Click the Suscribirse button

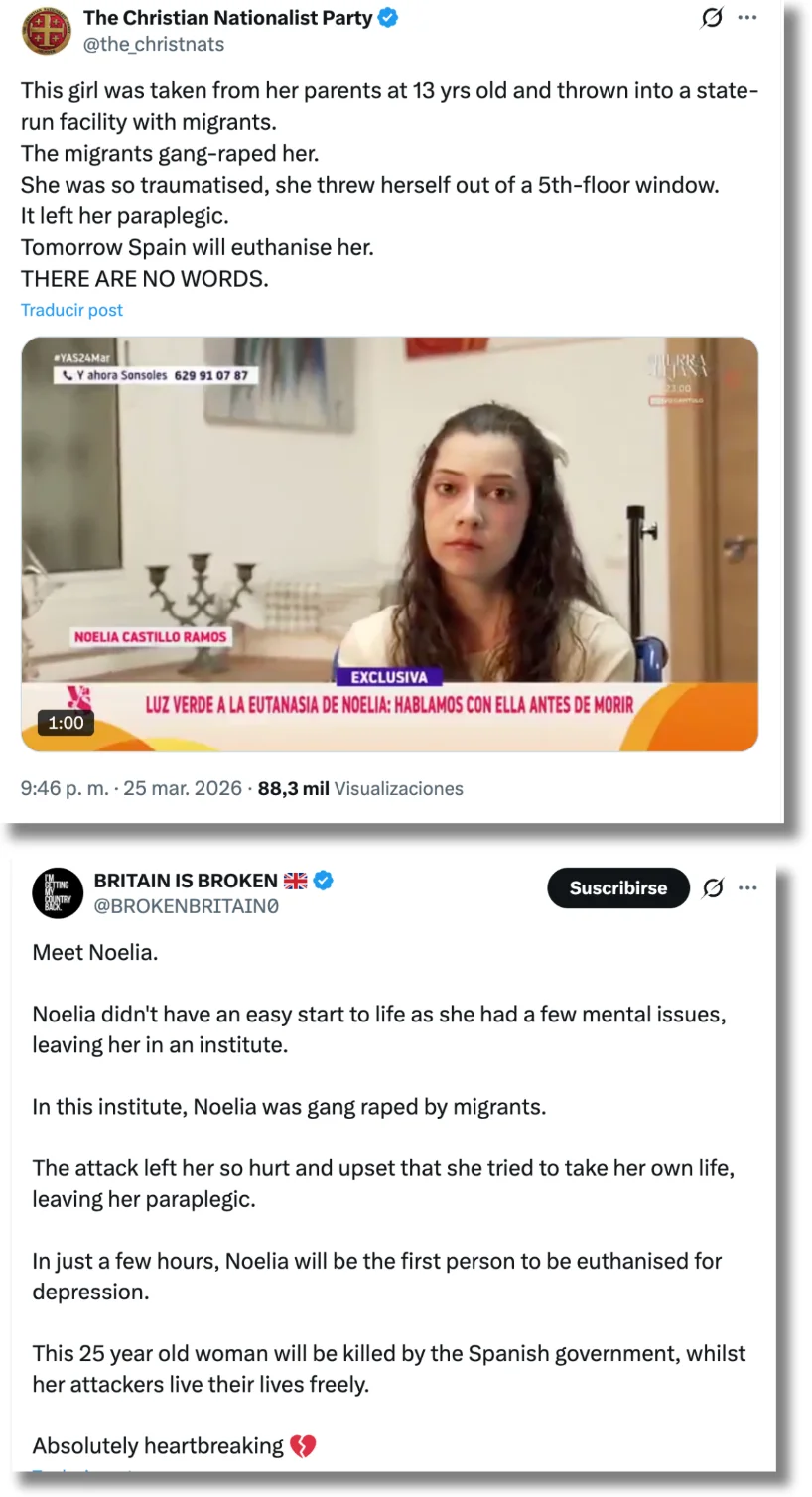pyautogui.click(x=618, y=888)
